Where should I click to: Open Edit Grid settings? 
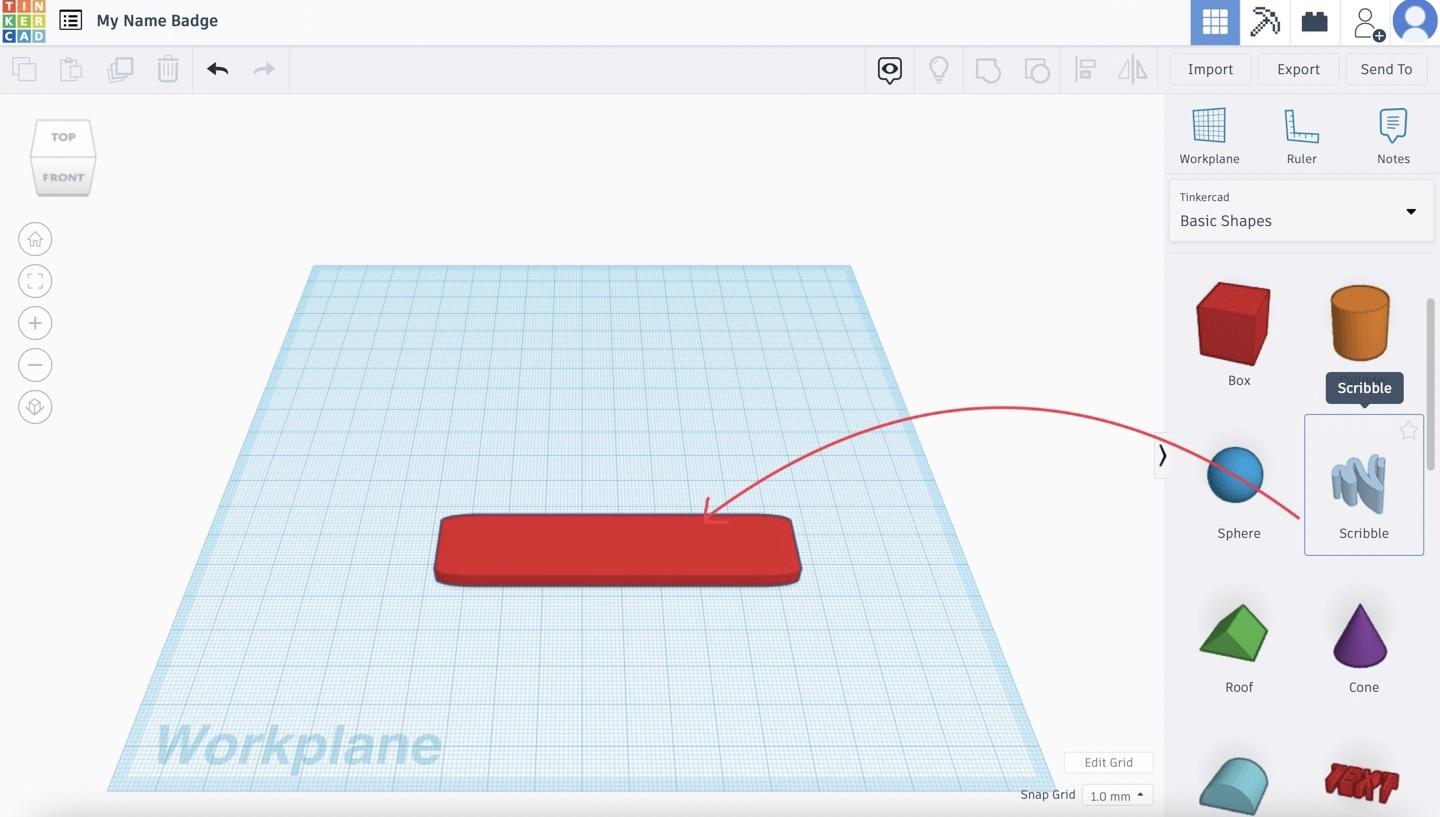pos(1108,762)
